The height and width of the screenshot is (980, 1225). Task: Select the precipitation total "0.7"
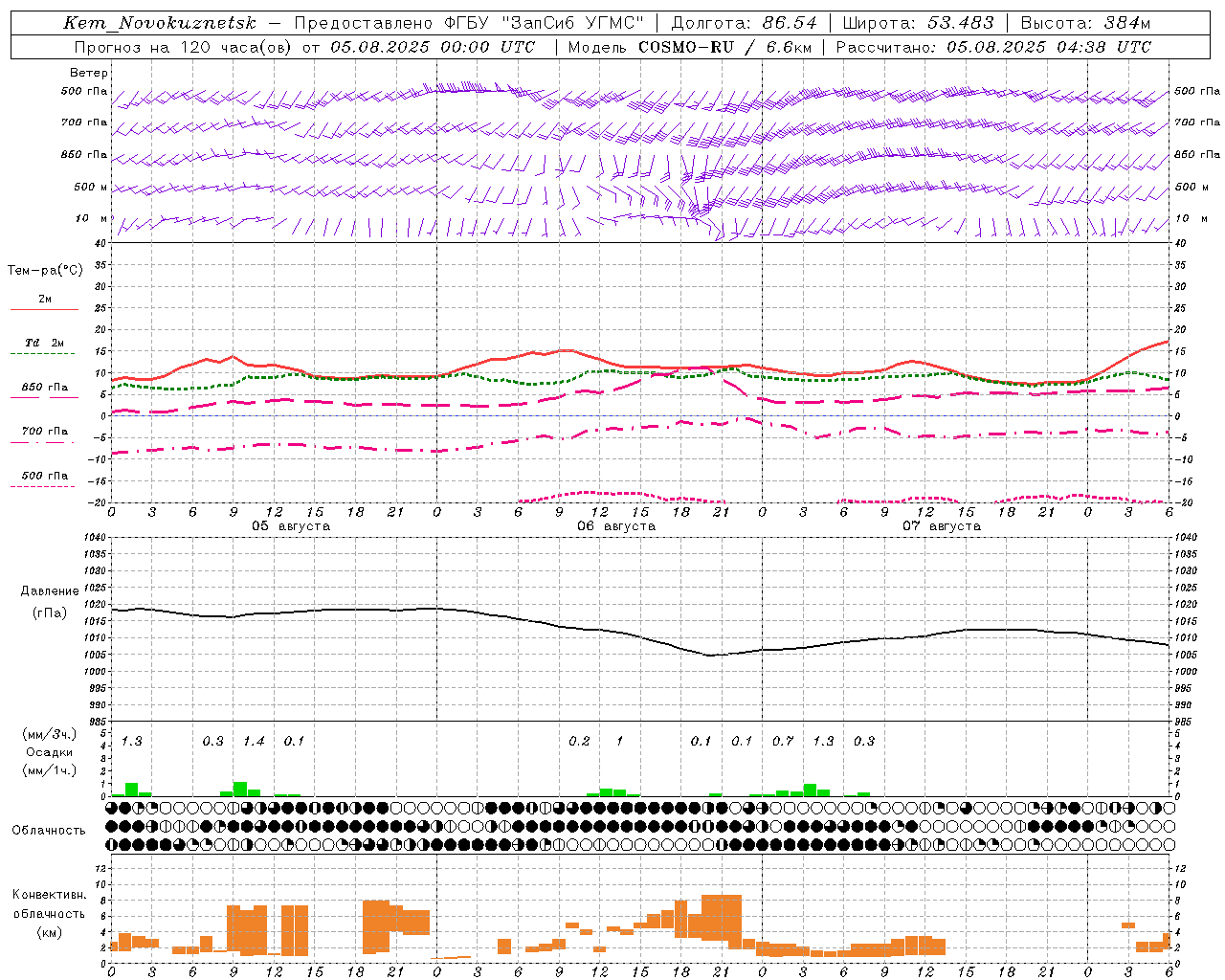[783, 742]
